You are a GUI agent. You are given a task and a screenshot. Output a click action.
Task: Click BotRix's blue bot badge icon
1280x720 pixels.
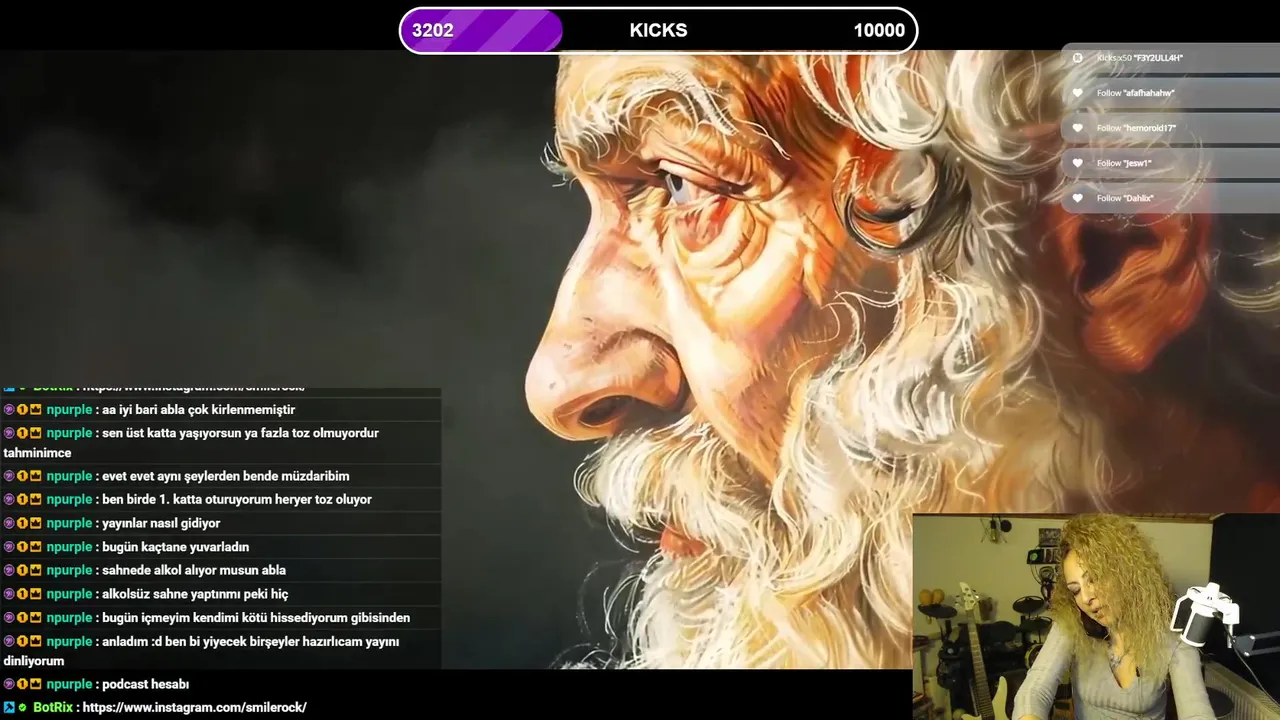click(9, 707)
